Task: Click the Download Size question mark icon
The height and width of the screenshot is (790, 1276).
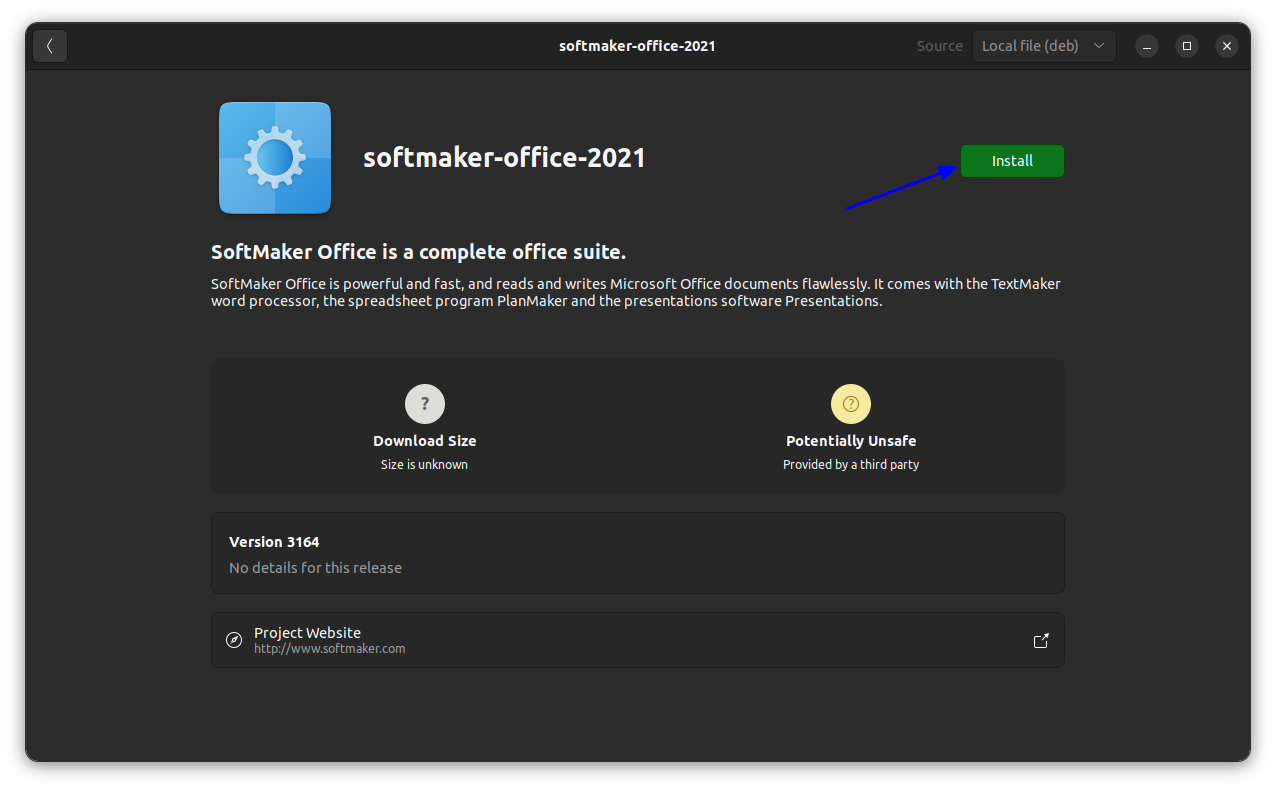Action: click(425, 404)
